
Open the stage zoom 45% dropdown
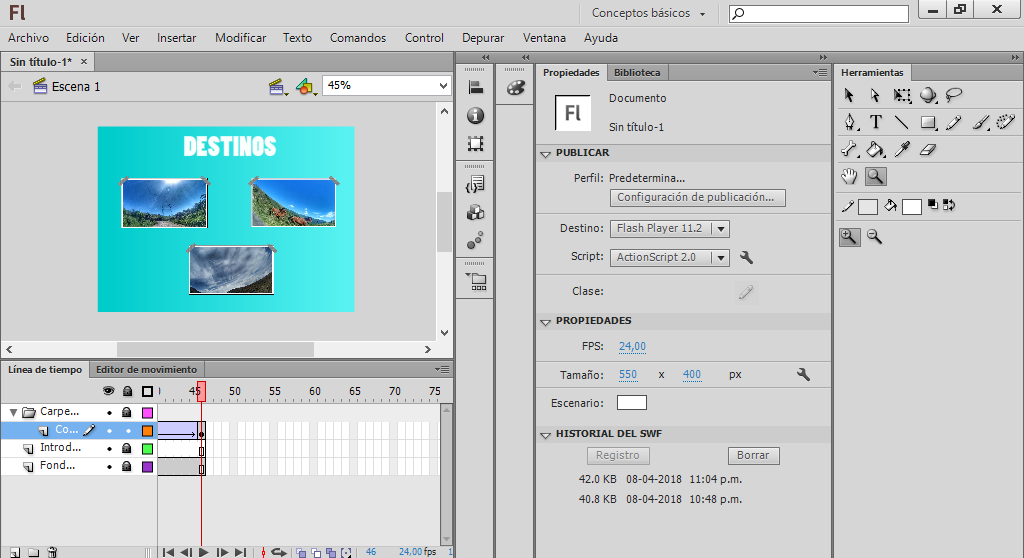pos(444,86)
